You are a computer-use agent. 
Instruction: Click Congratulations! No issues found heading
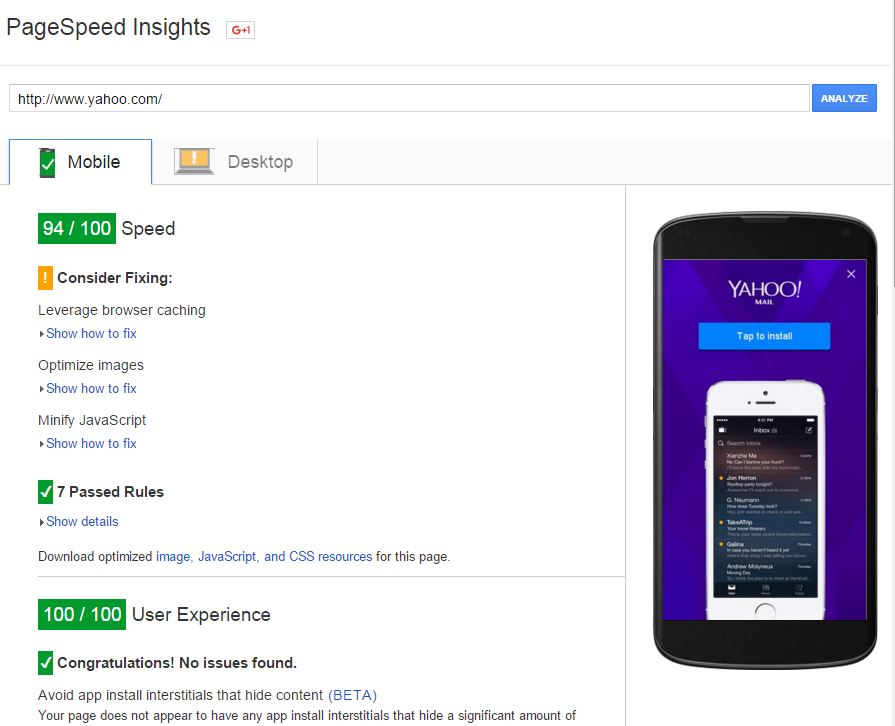(177, 663)
